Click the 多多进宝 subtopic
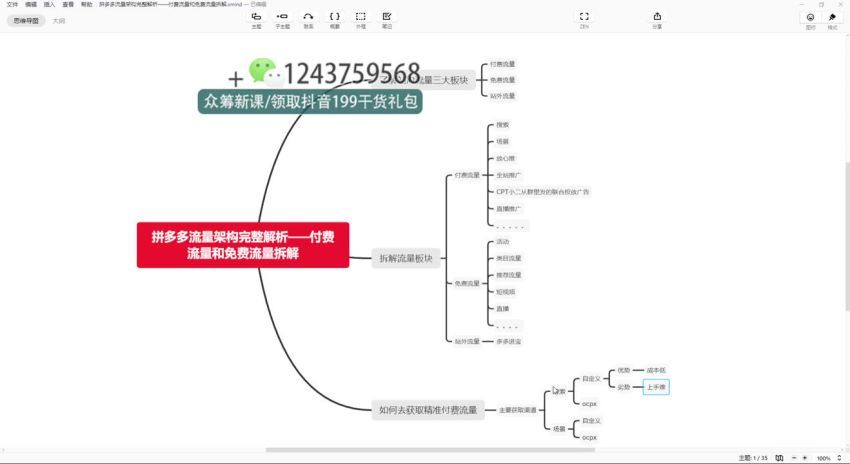 pyautogui.click(x=508, y=341)
